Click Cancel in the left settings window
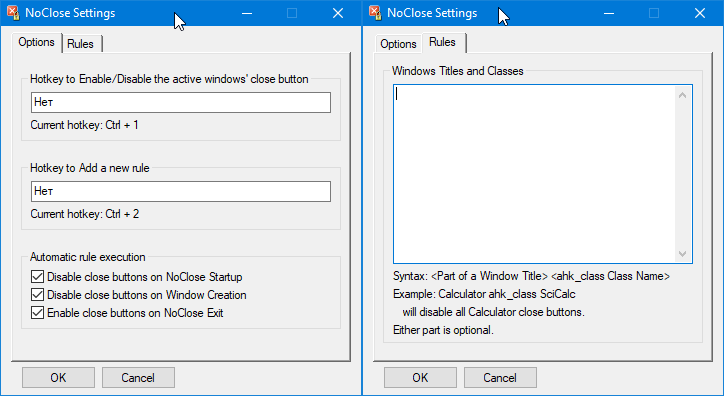 (x=138, y=378)
